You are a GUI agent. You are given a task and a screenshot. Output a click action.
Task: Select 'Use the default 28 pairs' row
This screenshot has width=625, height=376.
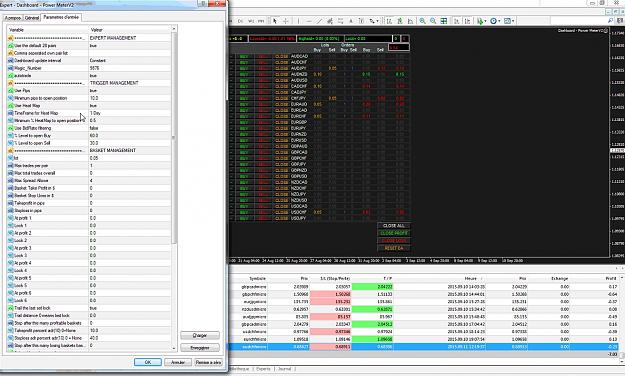click(89, 46)
